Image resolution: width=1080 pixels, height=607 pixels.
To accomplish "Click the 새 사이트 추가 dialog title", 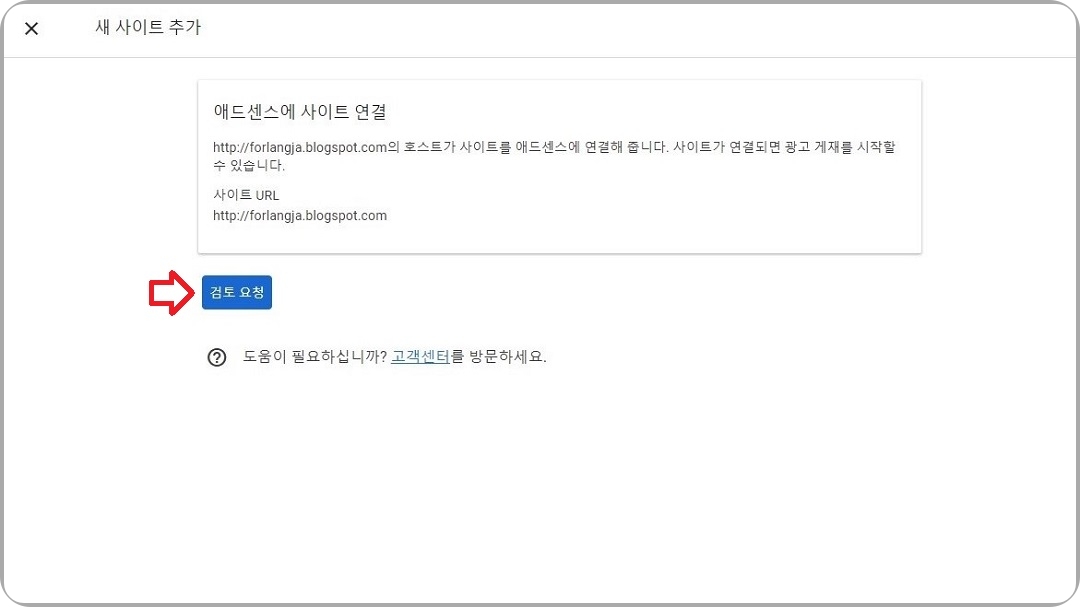I will tap(148, 28).
